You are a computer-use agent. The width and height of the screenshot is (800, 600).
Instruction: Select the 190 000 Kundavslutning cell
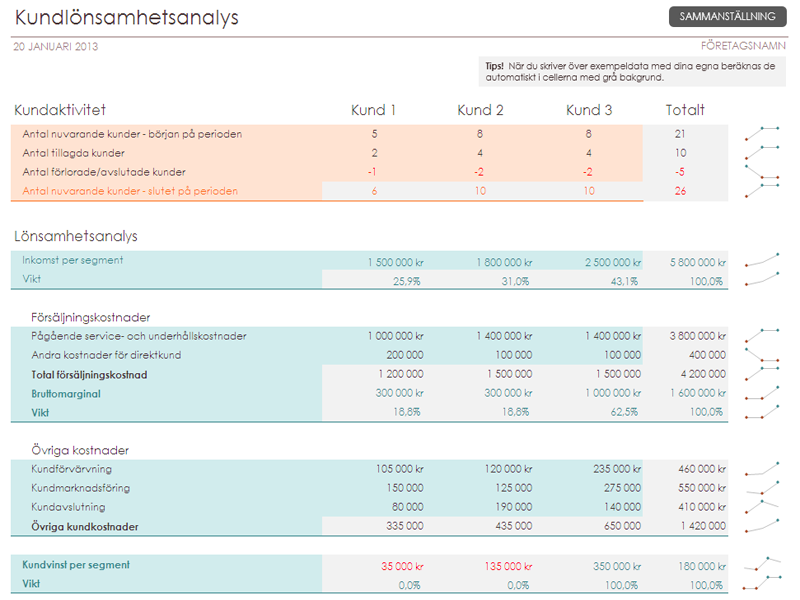click(x=513, y=507)
